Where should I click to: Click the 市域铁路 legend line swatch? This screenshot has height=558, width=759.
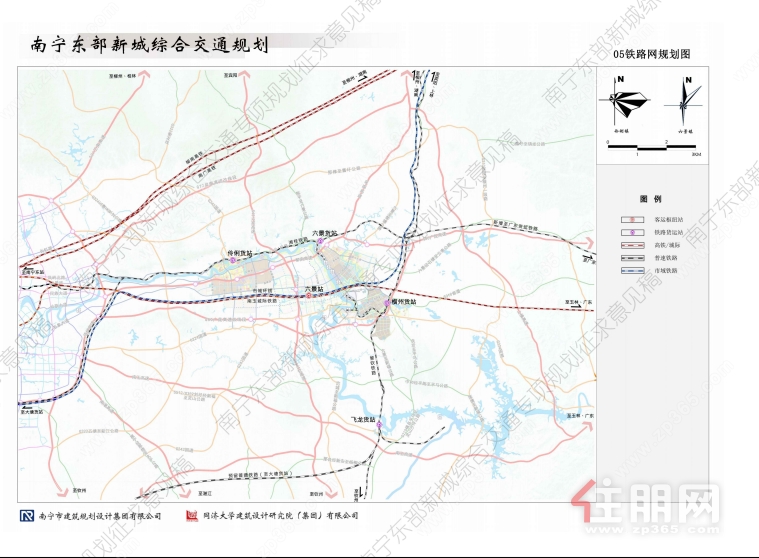click(x=632, y=271)
